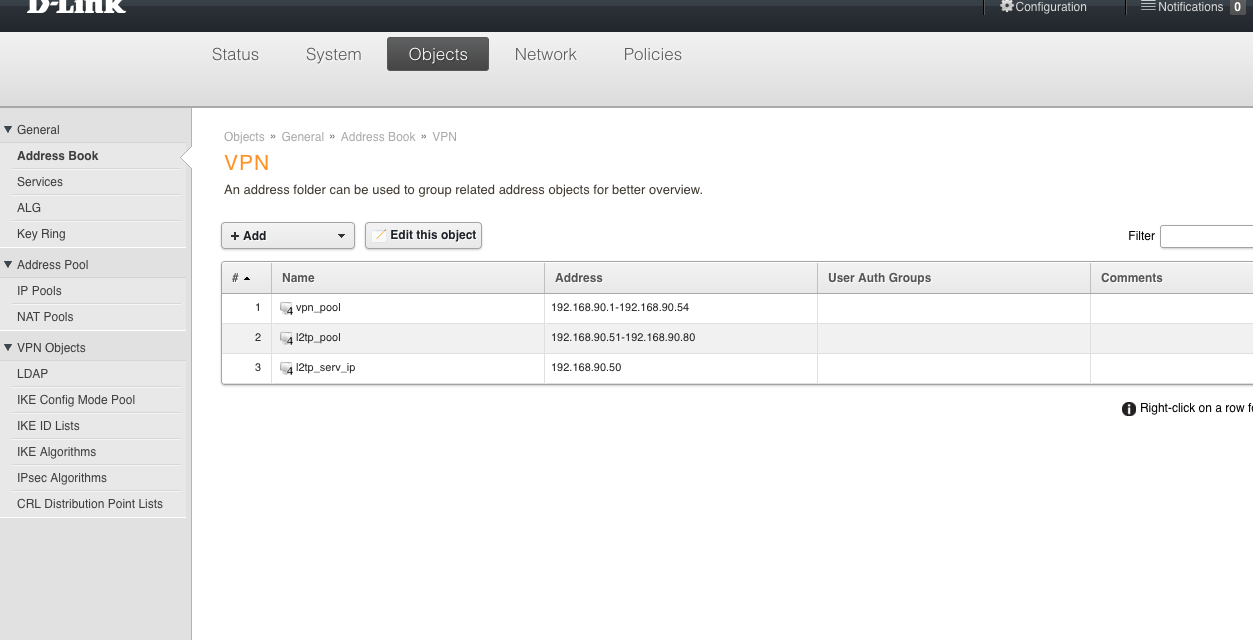Screen dimensions: 1253x640
Task: Select the Objects tab
Action: point(438,55)
